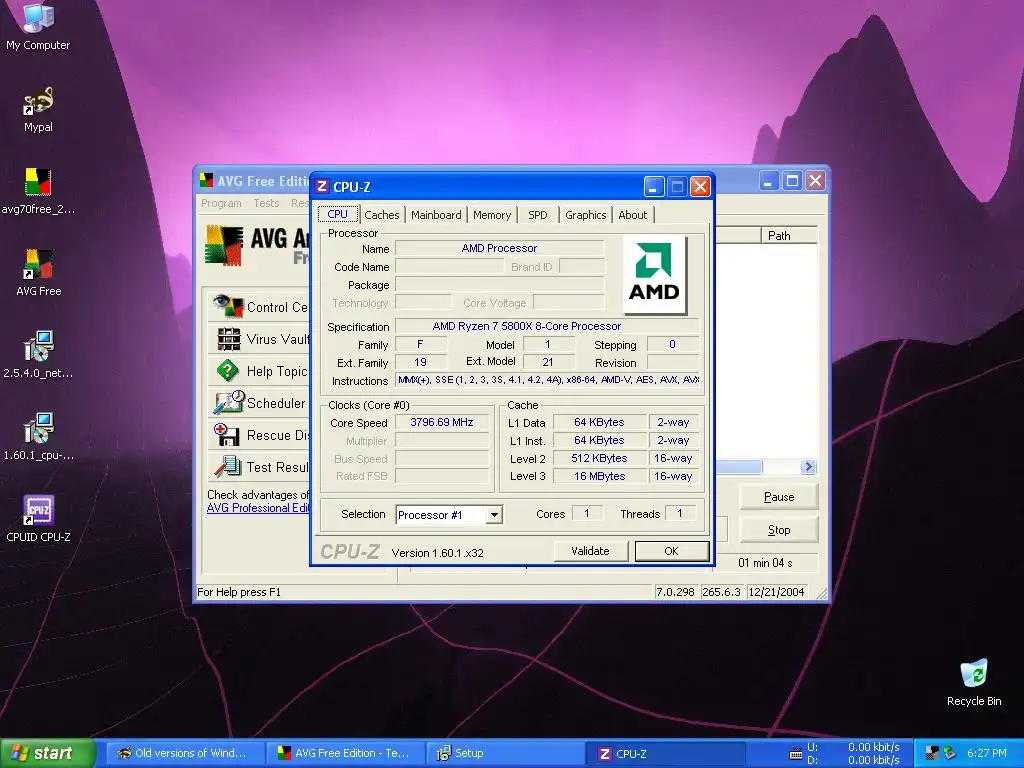This screenshot has width=1024, height=768.
Task: Click AVG window title bar icon
Action: pos(206,181)
